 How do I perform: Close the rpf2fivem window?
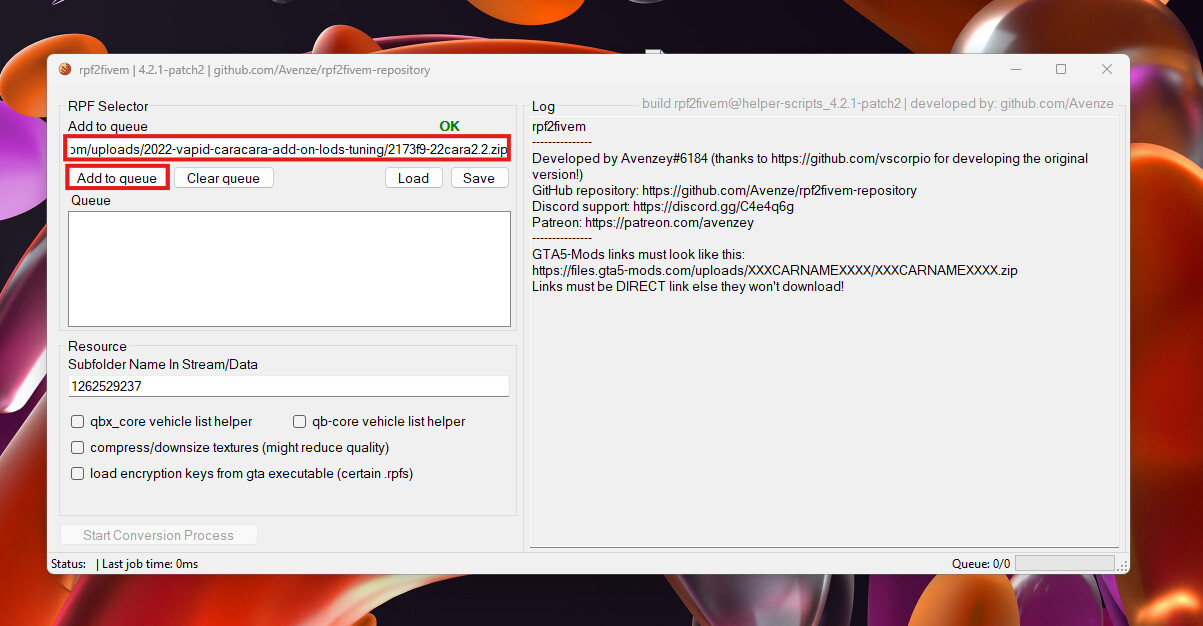pyautogui.click(x=1107, y=69)
